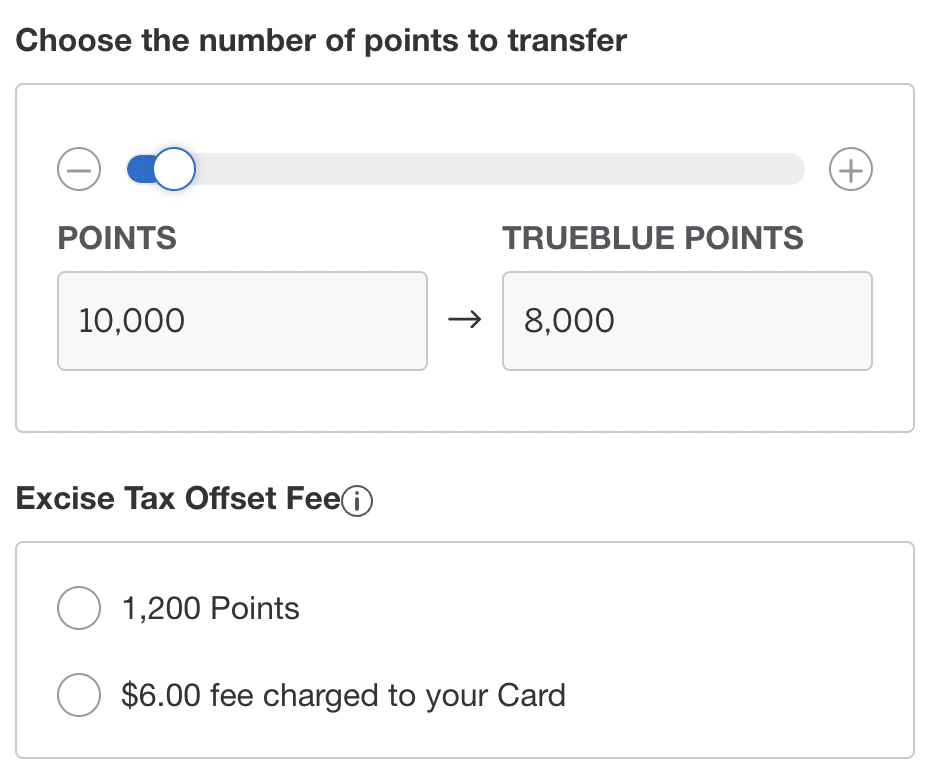940x784 pixels.
Task: Click the gray unfilled slider track
Action: point(499,169)
